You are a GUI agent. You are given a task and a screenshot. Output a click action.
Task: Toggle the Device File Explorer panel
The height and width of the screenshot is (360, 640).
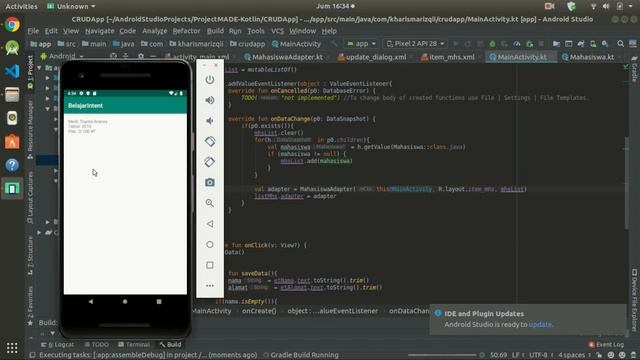(634, 300)
